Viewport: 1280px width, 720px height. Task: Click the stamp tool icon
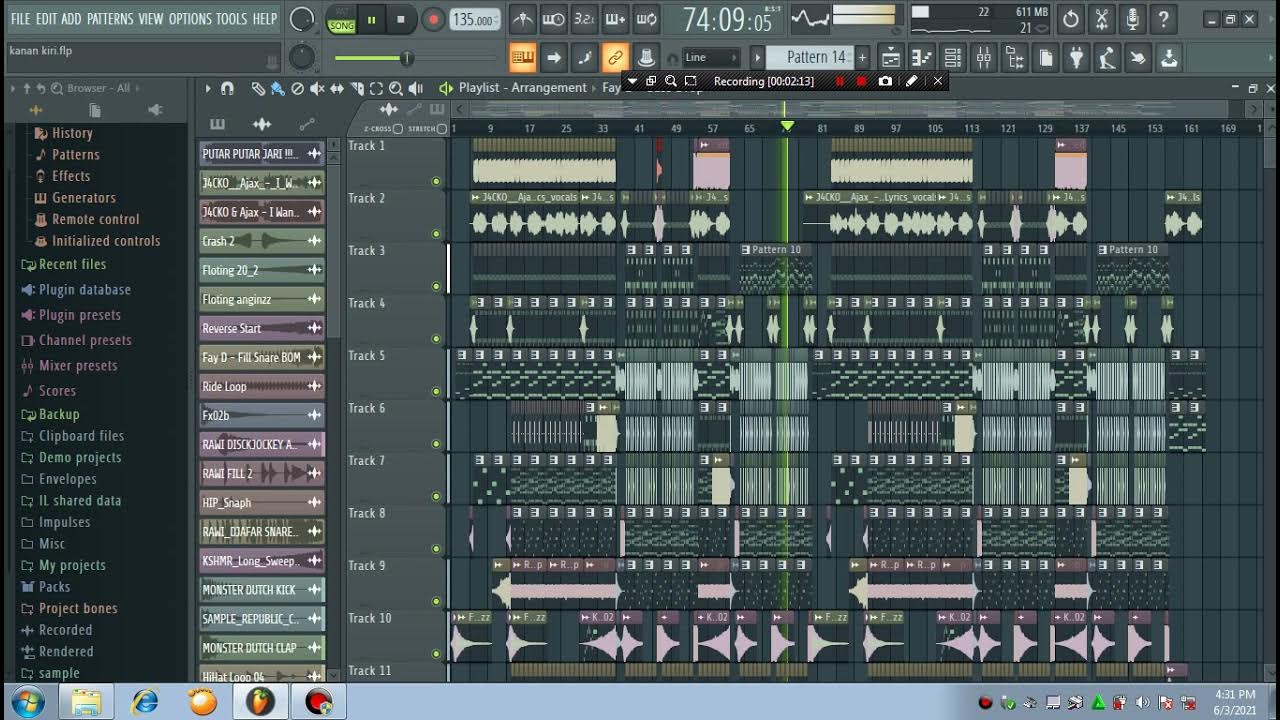click(646, 58)
